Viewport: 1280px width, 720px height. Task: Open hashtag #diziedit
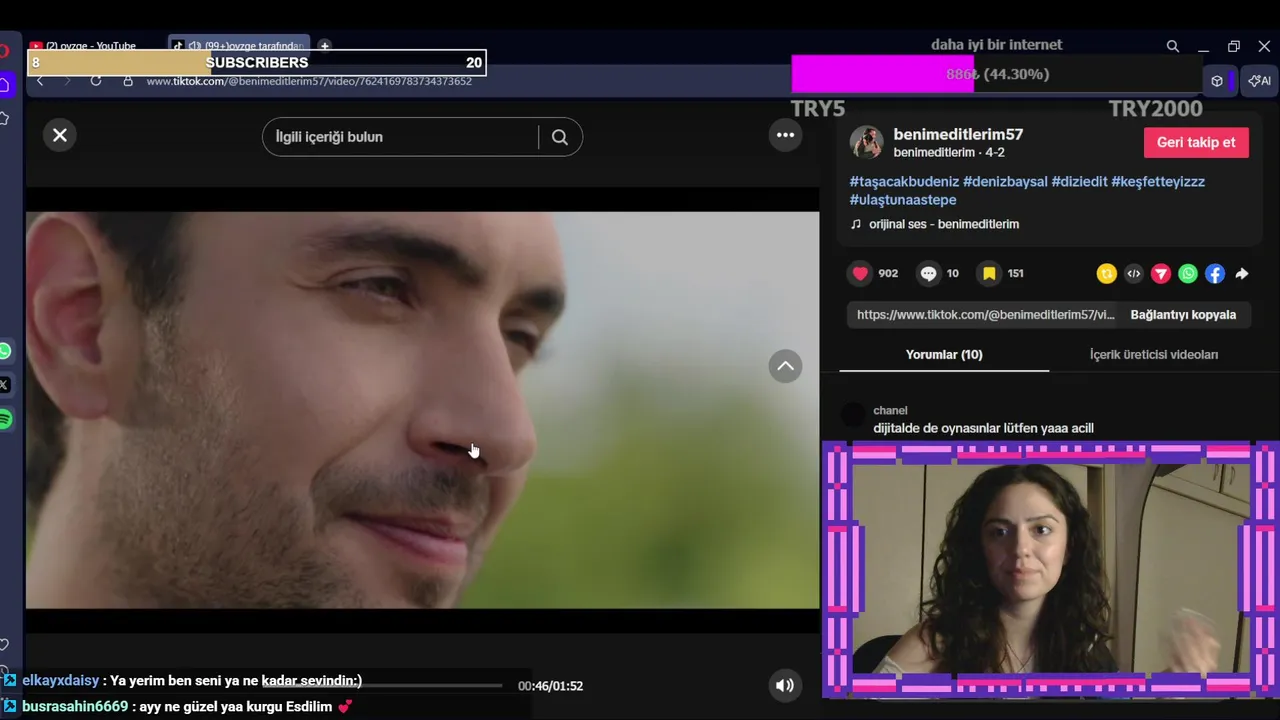click(1079, 181)
